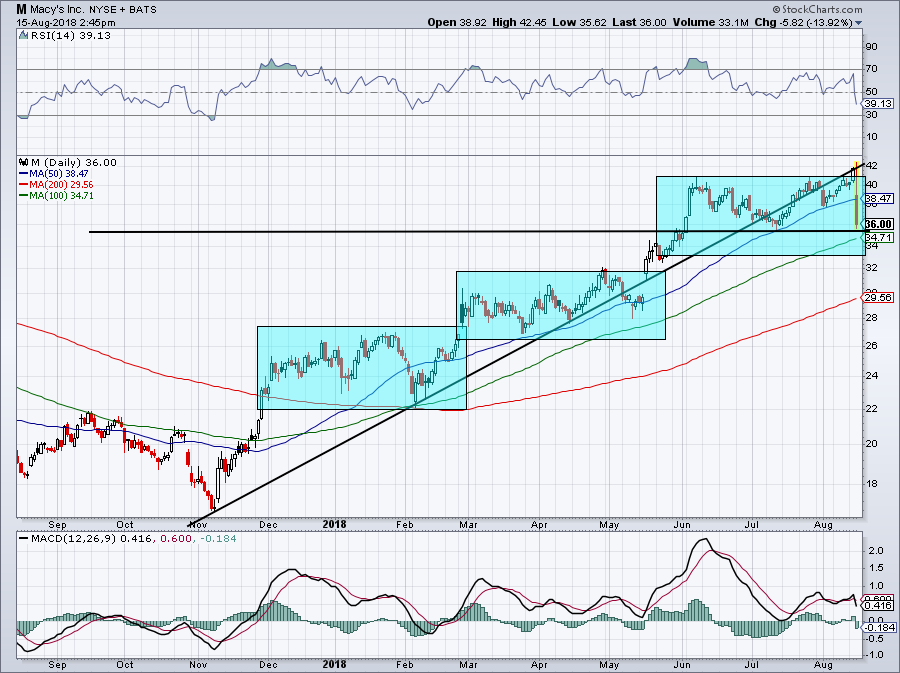The width and height of the screenshot is (900, 673).
Task: Click the -0.184 histogram tag on the MACD axis
Action: (879, 628)
